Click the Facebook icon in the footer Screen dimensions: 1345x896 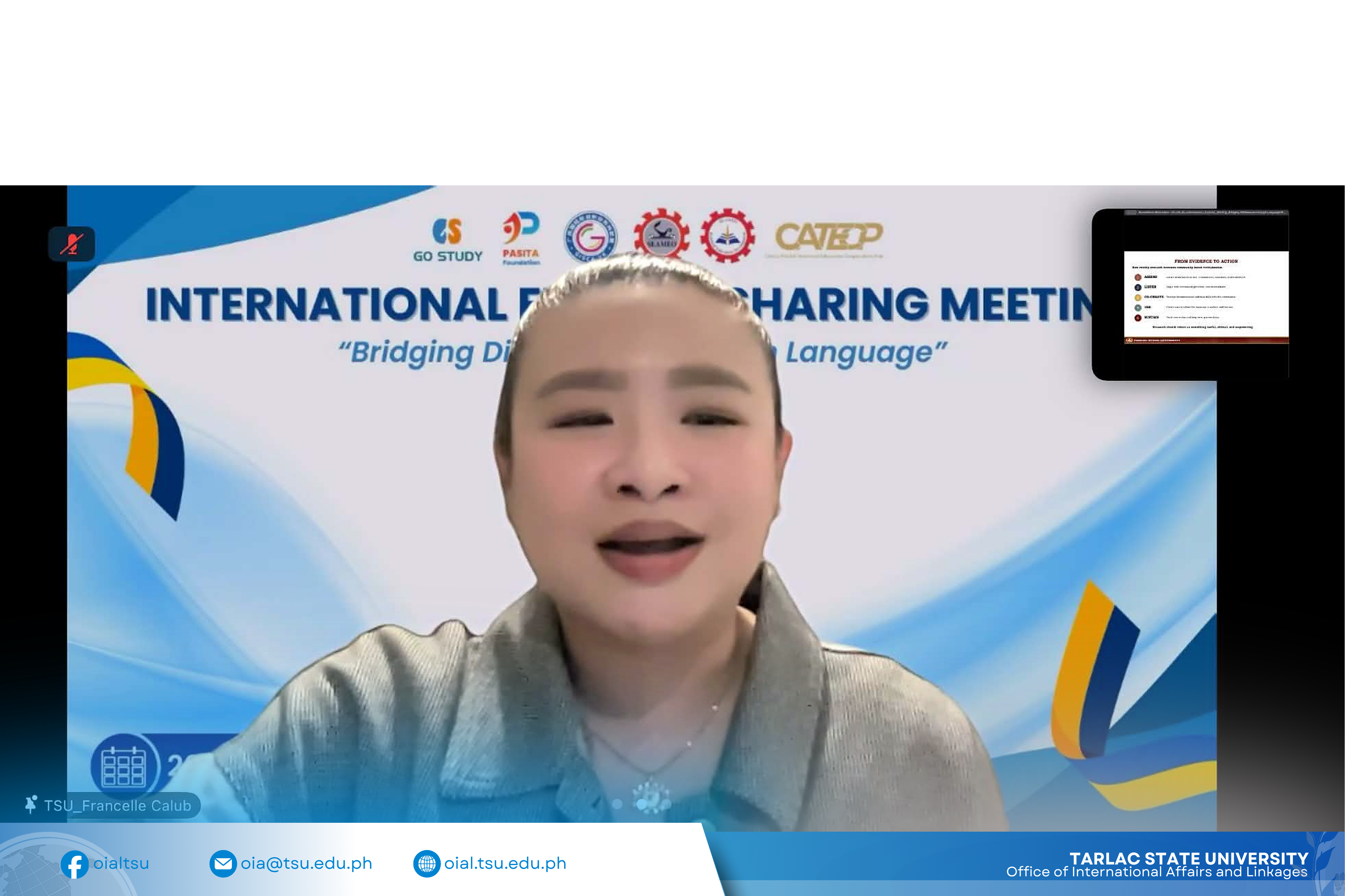[75, 864]
